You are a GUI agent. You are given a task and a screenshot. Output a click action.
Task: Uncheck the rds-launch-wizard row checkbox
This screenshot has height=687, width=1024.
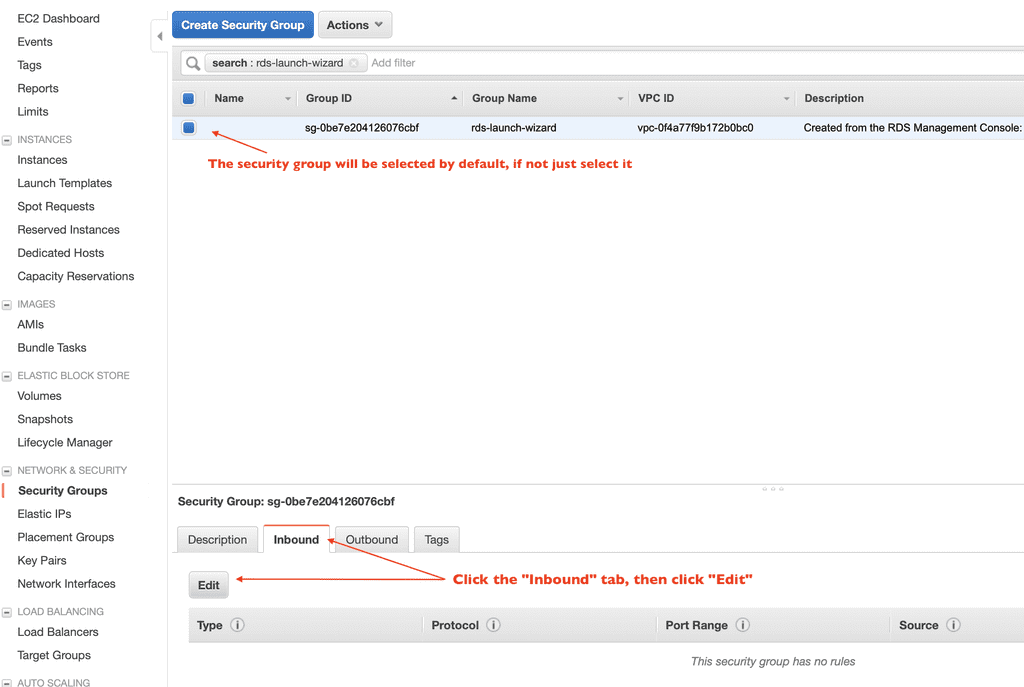[x=188, y=128]
